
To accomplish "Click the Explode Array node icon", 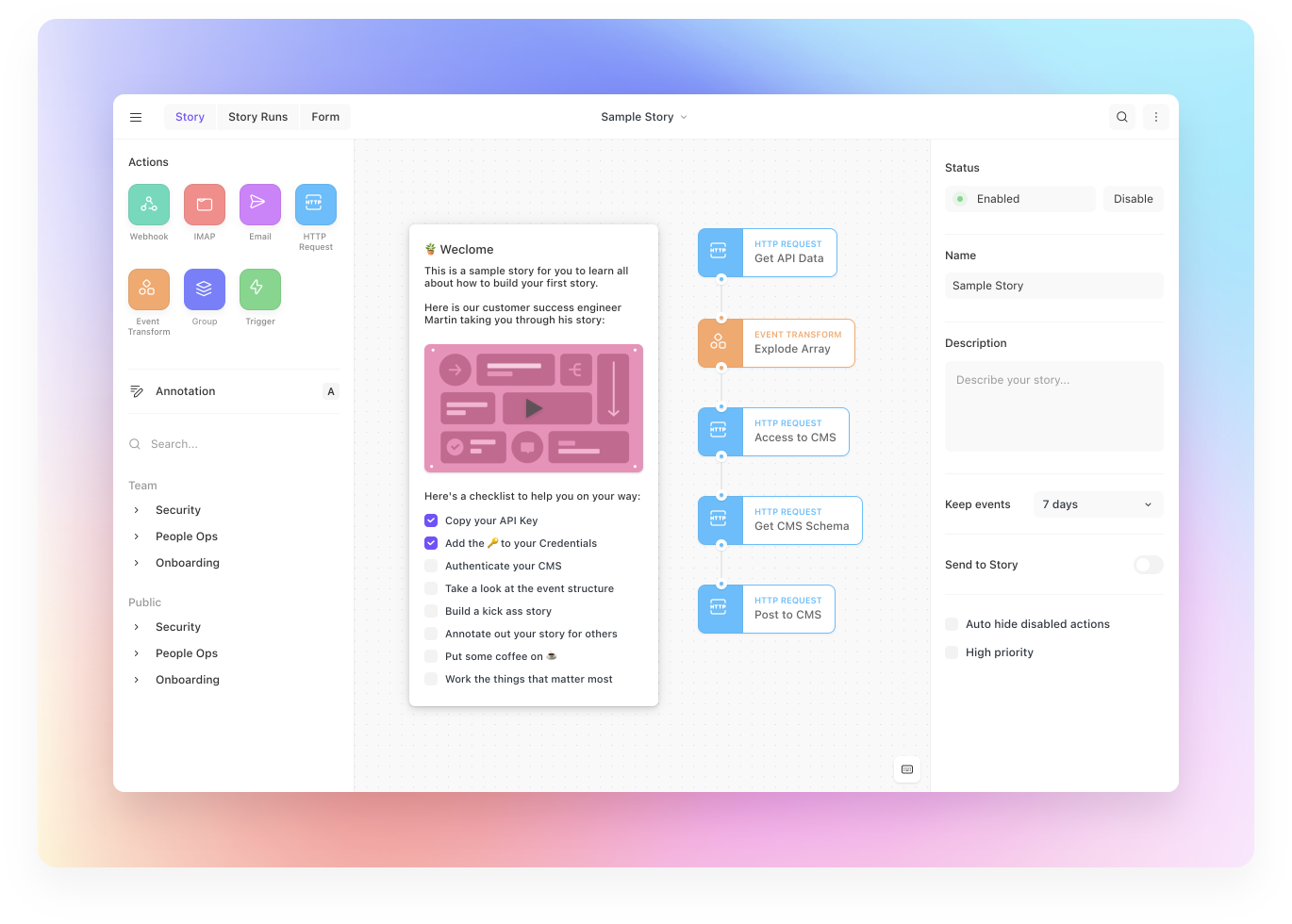I will coord(720,343).
